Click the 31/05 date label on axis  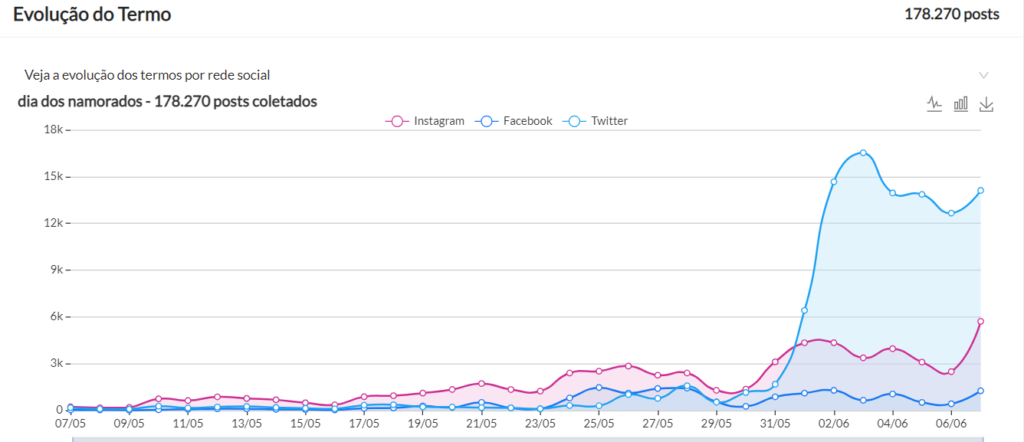click(775, 424)
